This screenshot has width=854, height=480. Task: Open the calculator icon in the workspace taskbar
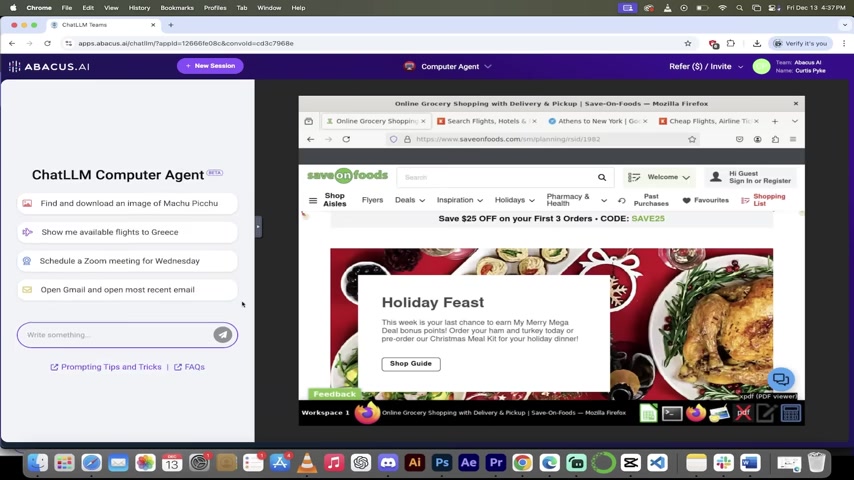[x=791, y=414]
